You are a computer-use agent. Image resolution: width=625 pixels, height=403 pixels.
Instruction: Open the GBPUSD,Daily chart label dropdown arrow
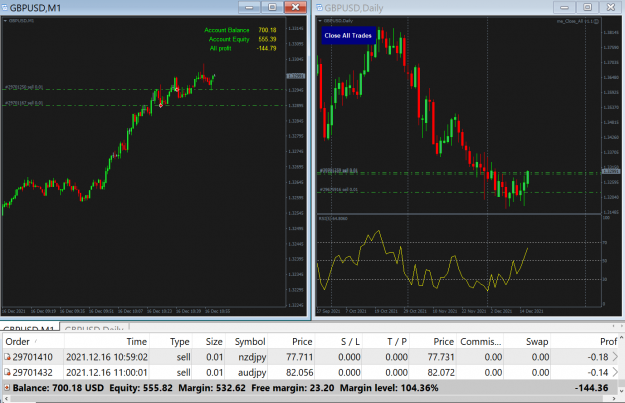coord(320,21)
